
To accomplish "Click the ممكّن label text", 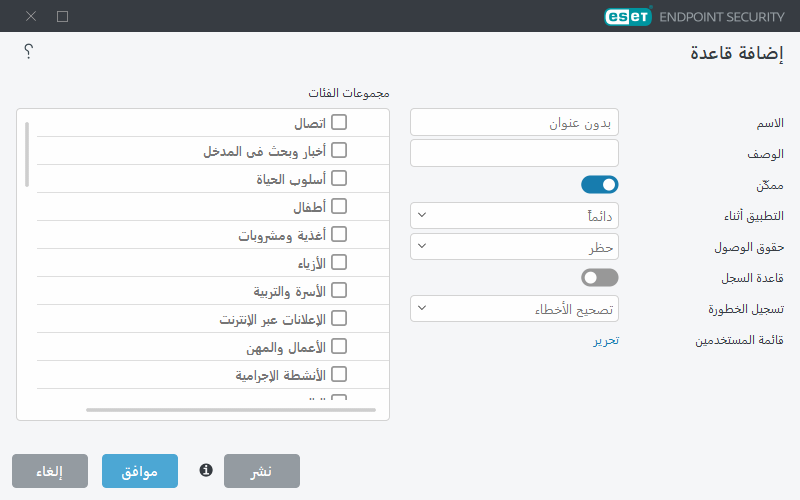I will pyautogui.click(x=770, y=185).
